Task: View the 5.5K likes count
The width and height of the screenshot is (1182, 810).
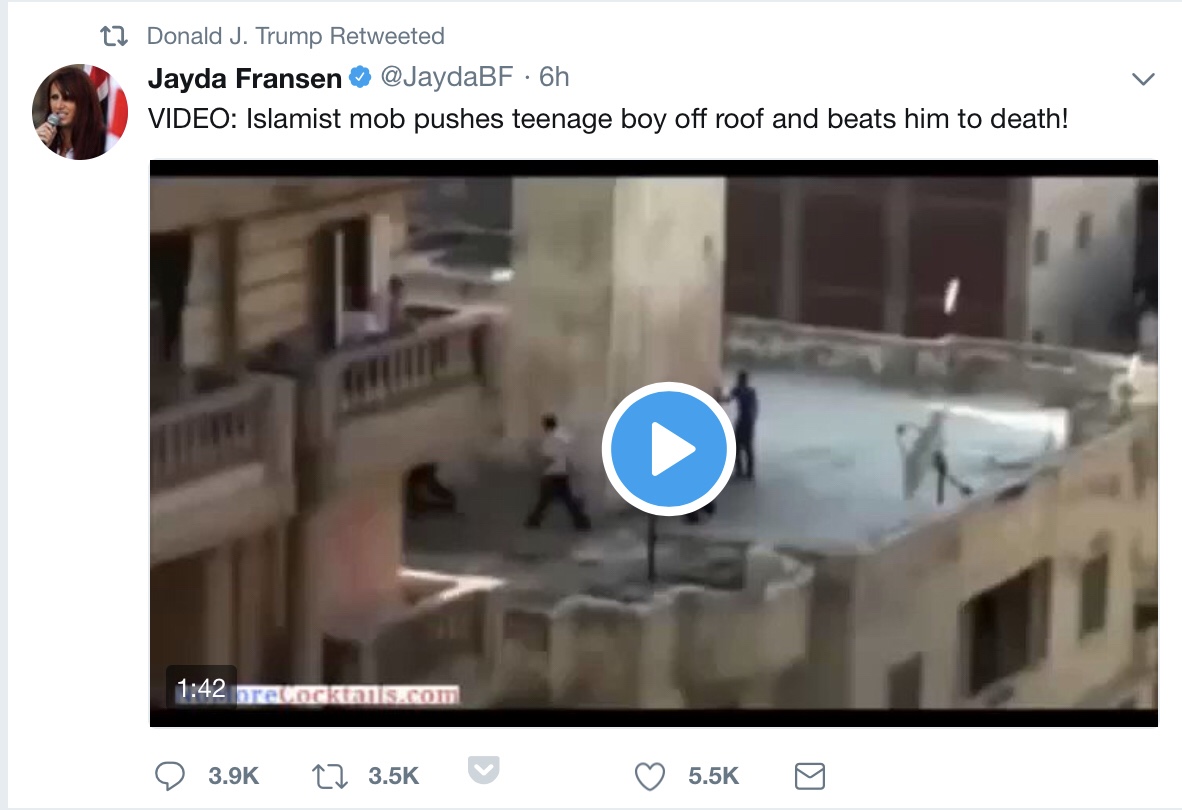Action: click(713, 776)
